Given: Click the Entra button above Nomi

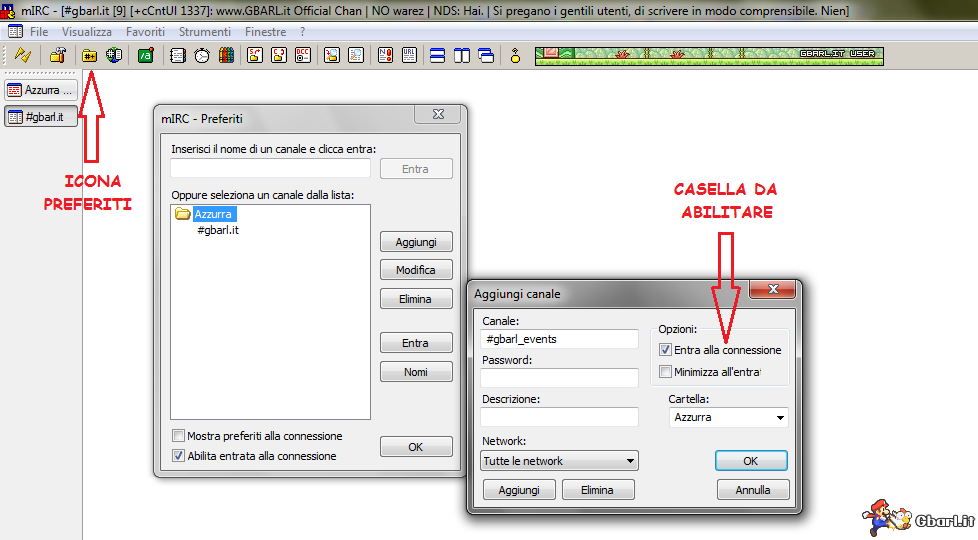Looking at the screenshot, I should pyautogui.click(x=416, y=343).
